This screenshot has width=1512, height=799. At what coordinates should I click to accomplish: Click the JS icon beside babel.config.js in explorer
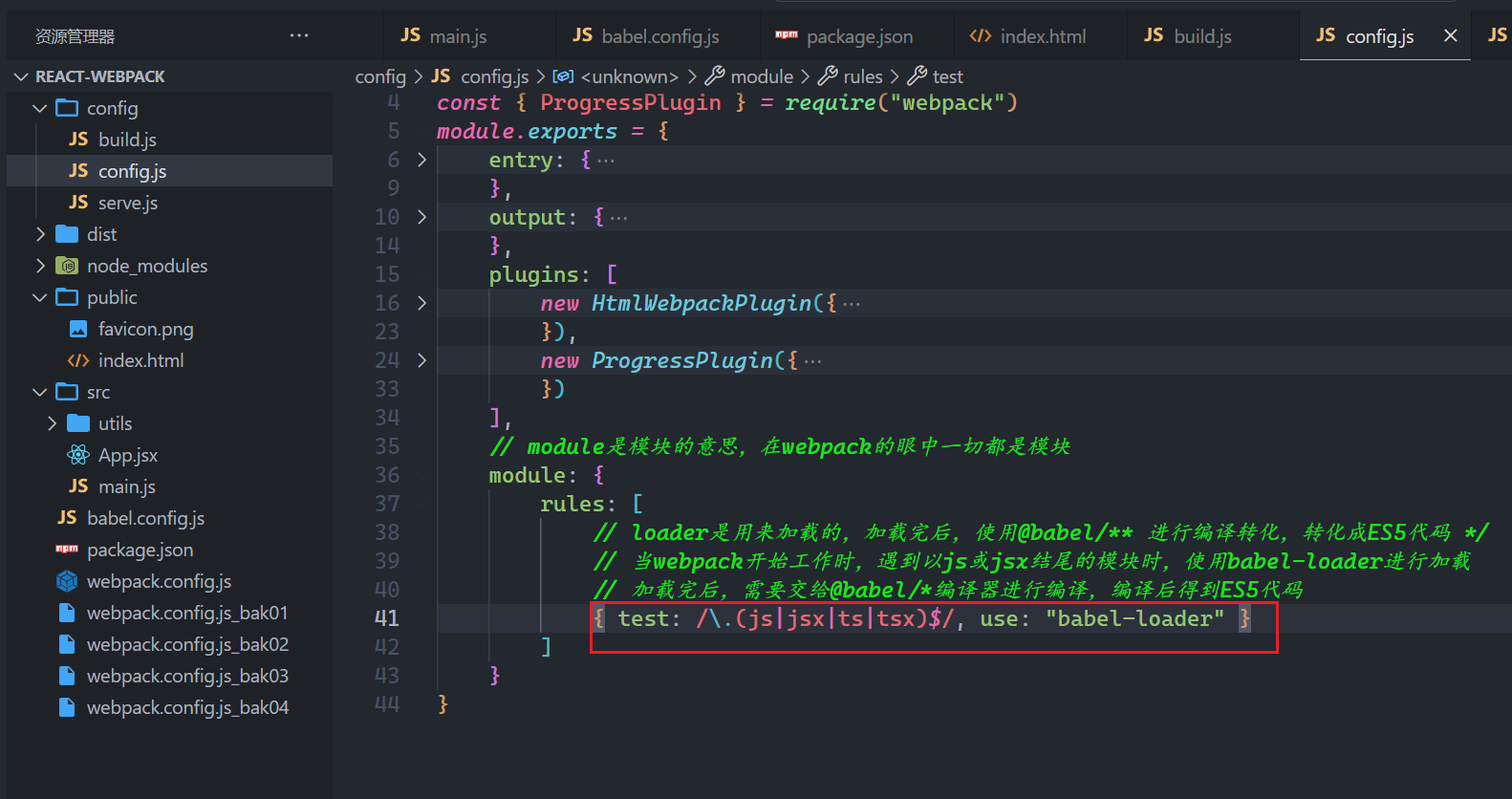(x=67, y=518)
